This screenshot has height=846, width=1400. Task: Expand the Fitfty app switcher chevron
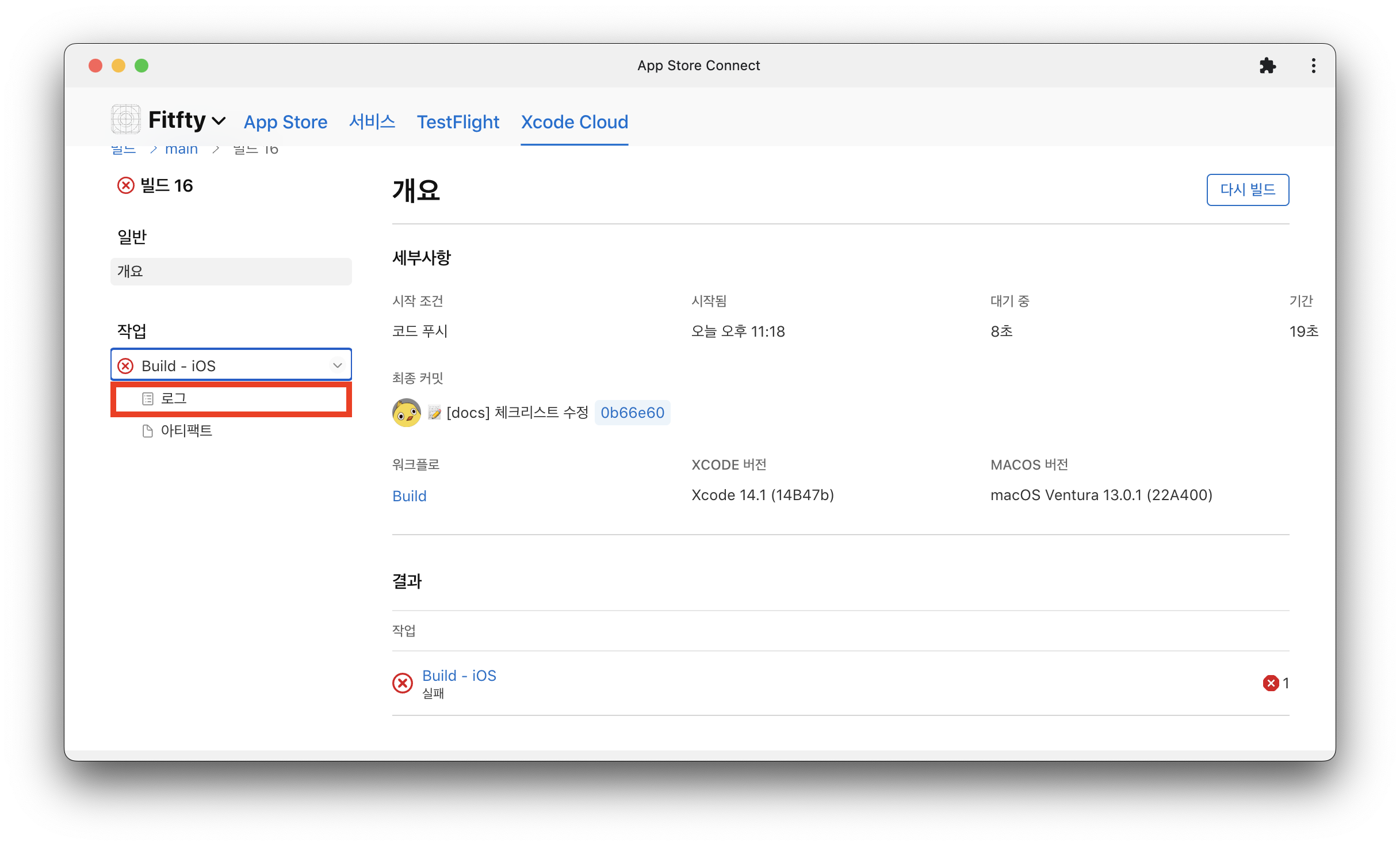coord(219,121)
